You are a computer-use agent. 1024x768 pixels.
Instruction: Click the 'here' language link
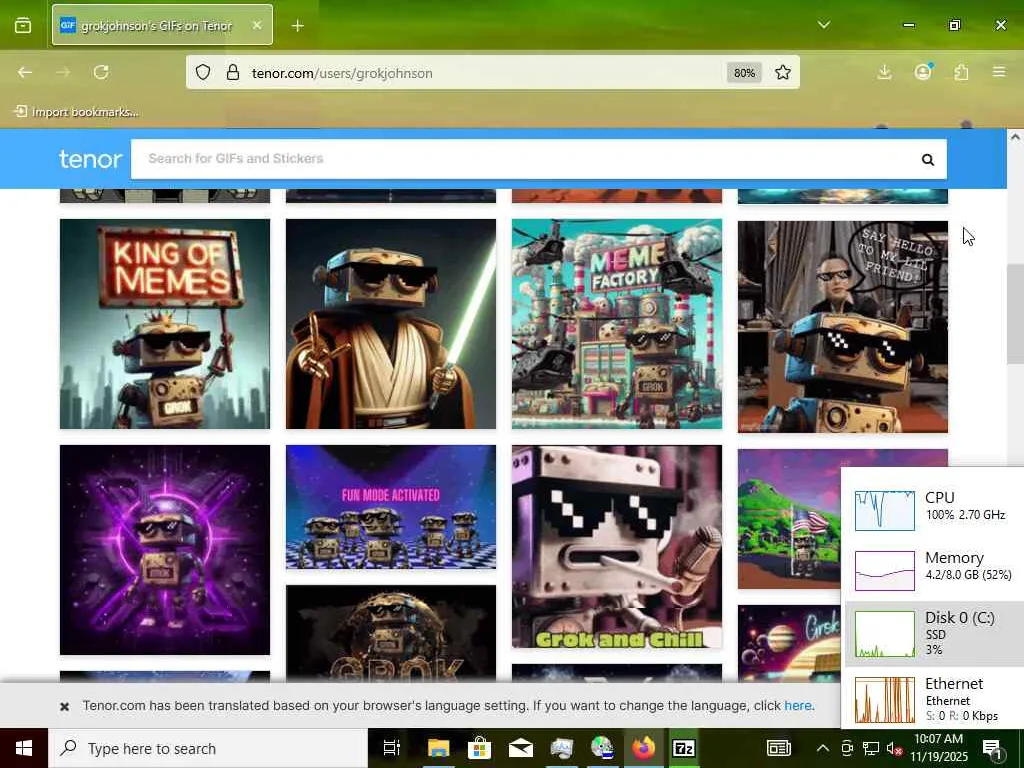tap(798, 705)
